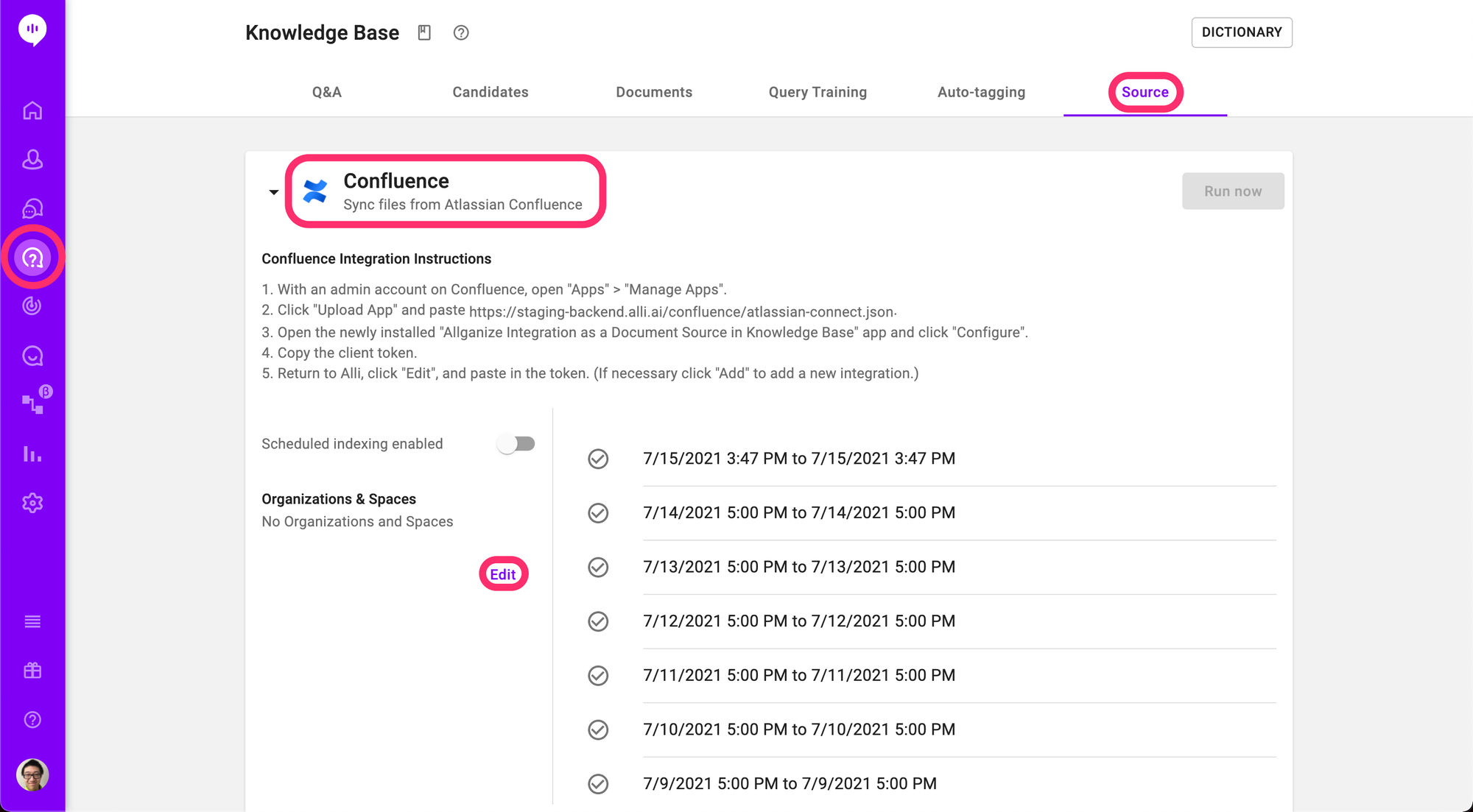Expand the hamburger menu icon in sidebar
The height and width of the screenshot is (812, 1473).
click(32, 621)
